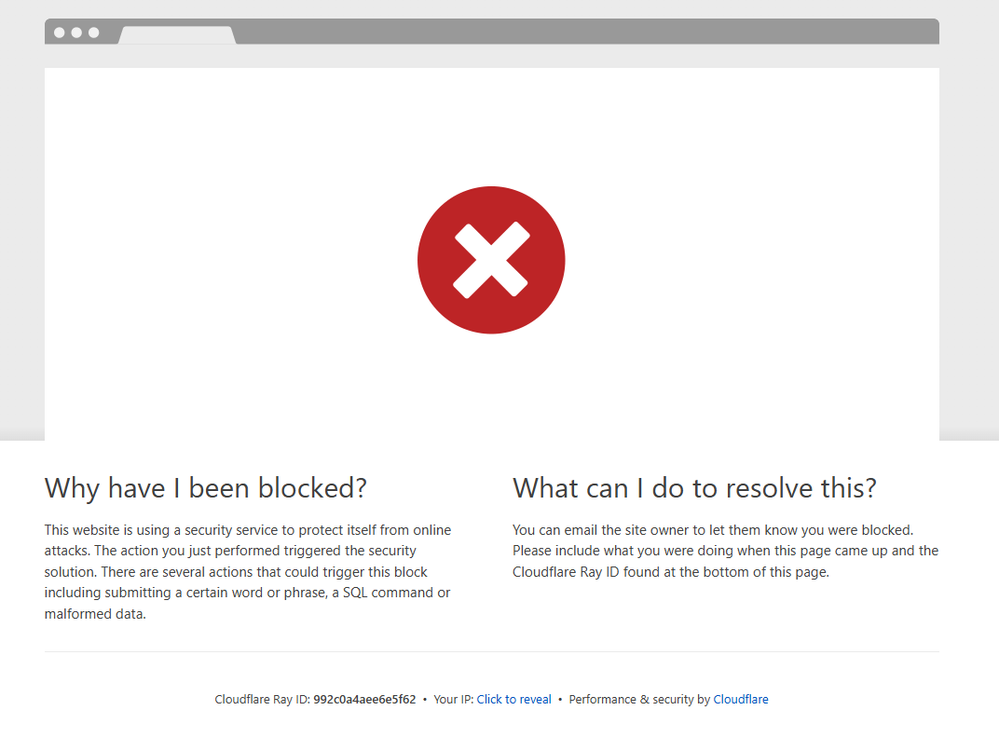This screenshot has height=736, width=999.
Task: Click the "Your IP:" footer label
Action: (x=453, y=700)
